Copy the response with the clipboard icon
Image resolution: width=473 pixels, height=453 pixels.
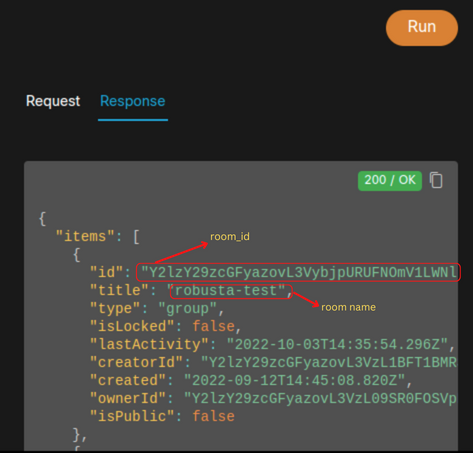click(x=436, y=180)
